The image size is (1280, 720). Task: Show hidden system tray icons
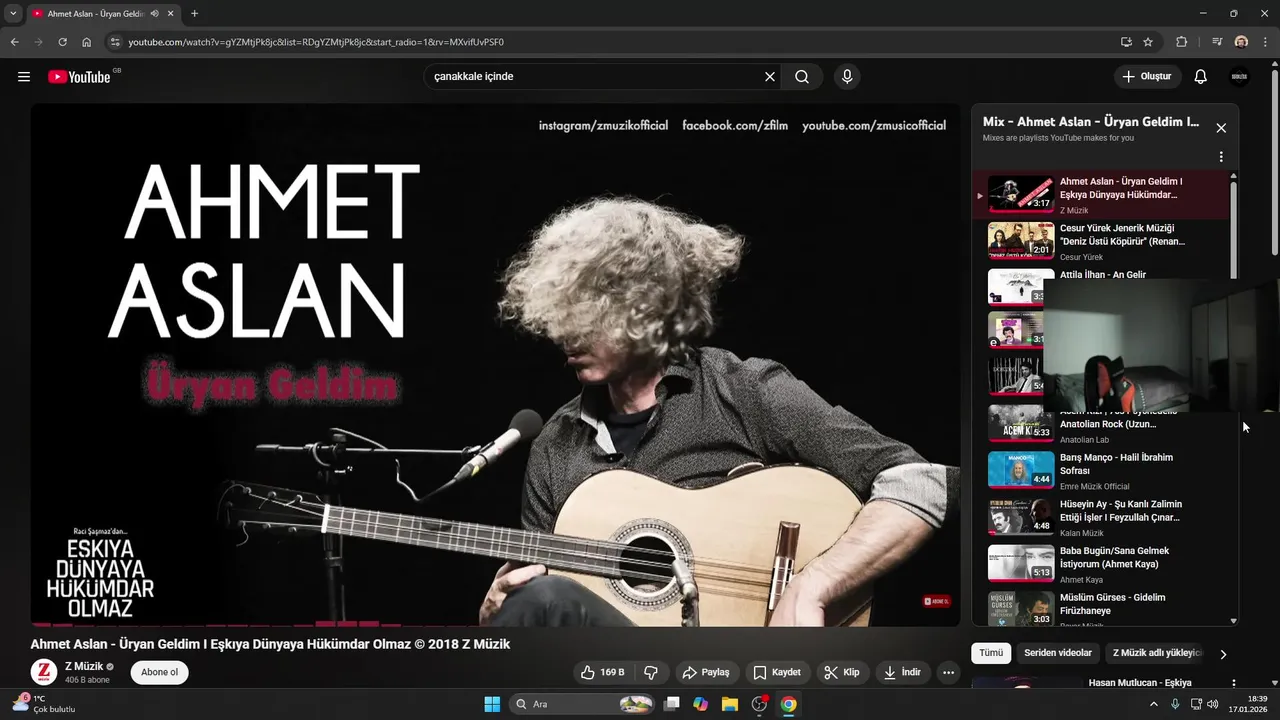point(1156,704)
